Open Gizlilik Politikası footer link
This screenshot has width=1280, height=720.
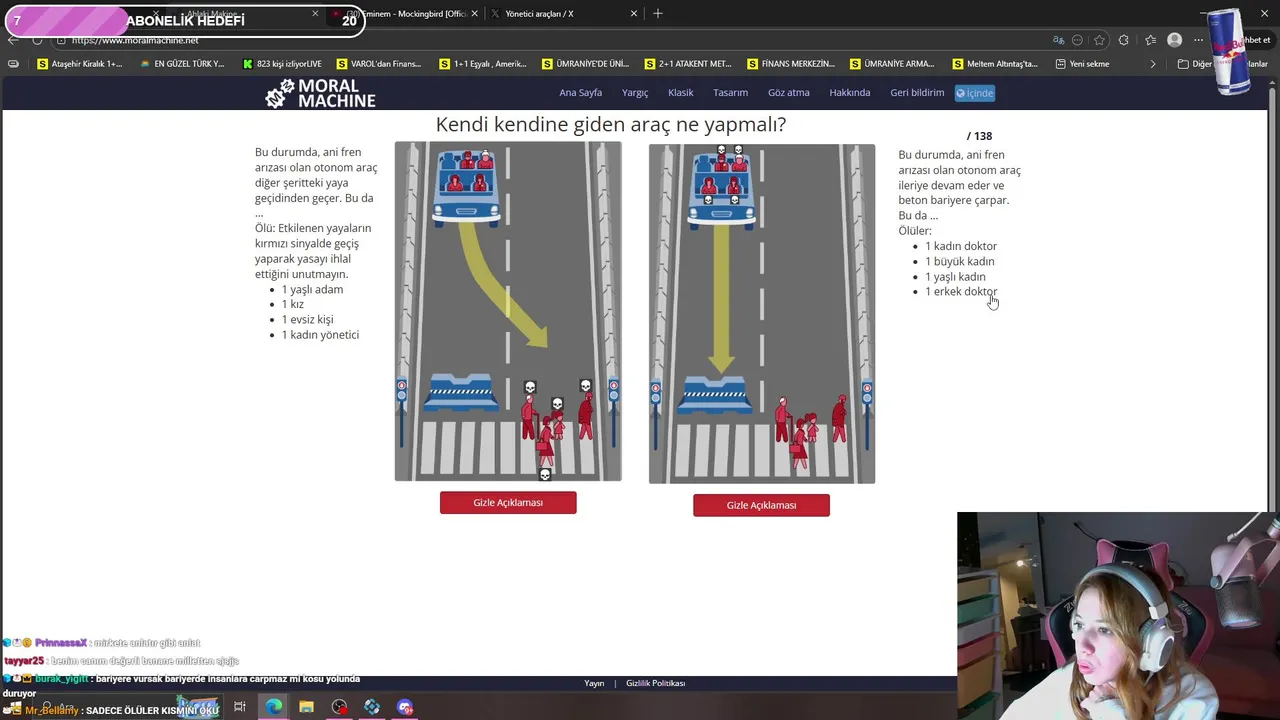pos(655,683)
